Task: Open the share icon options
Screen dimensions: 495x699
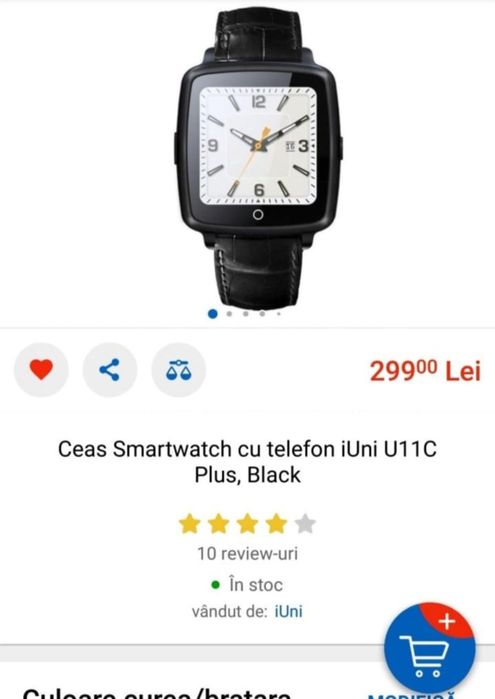Action: tap(110, 370)
